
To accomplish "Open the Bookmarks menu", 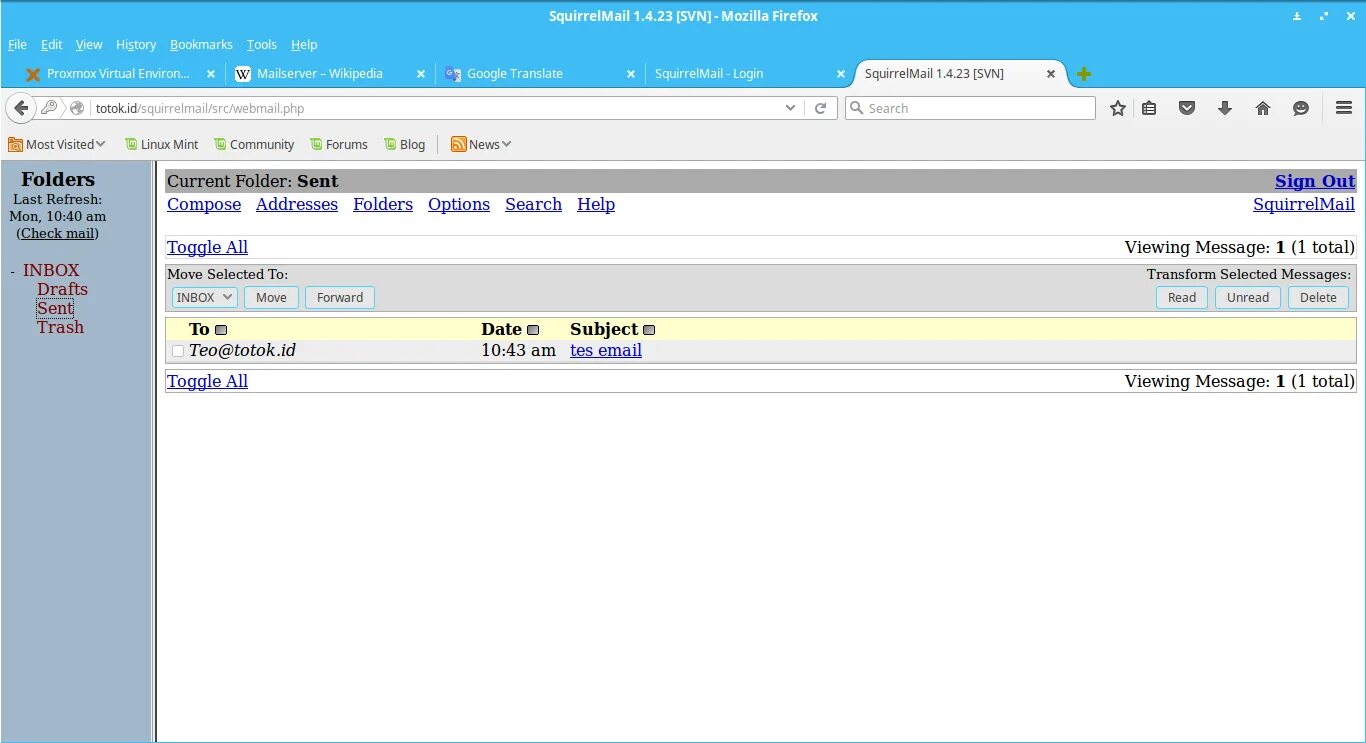I will click(x=201, y=45).
